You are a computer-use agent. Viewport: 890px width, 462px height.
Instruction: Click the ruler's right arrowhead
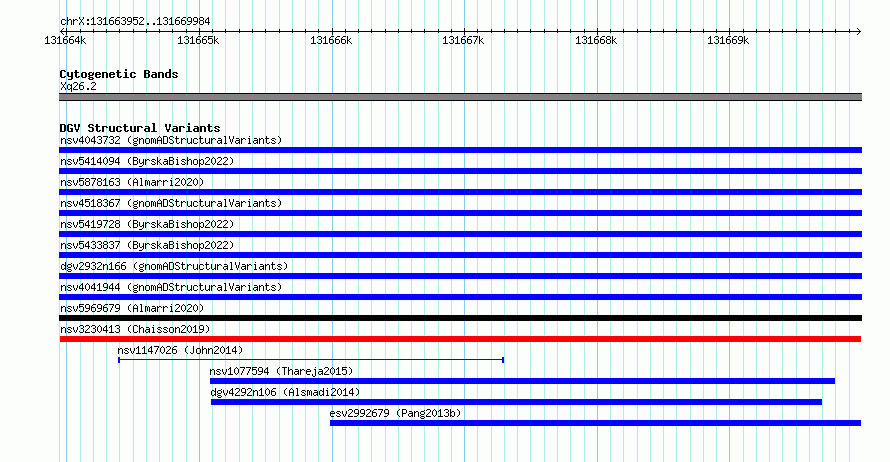coord(858,31)
